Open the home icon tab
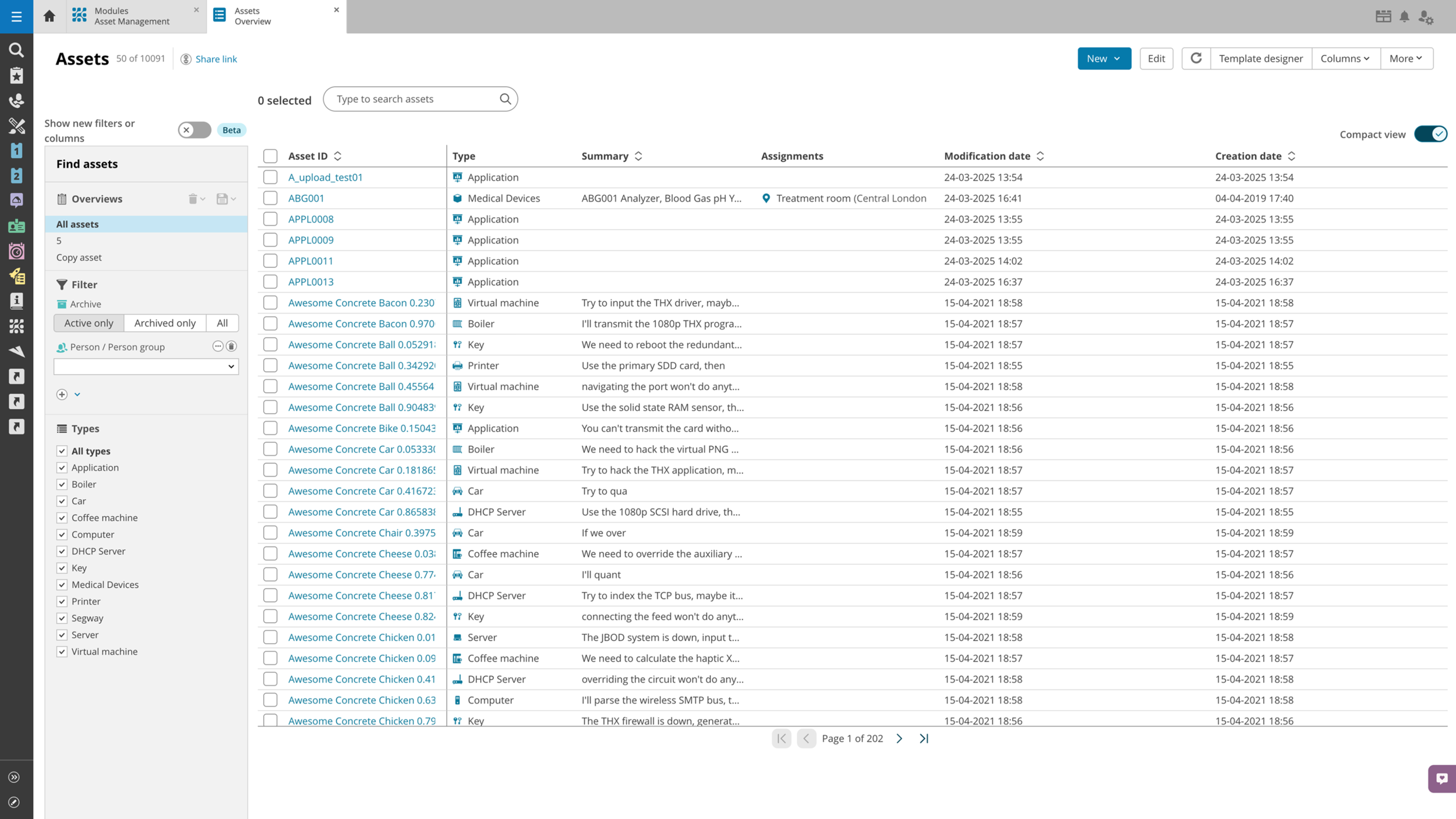Image resolution: width=1456 pixels, height=819 pixels. pos(50,16)
